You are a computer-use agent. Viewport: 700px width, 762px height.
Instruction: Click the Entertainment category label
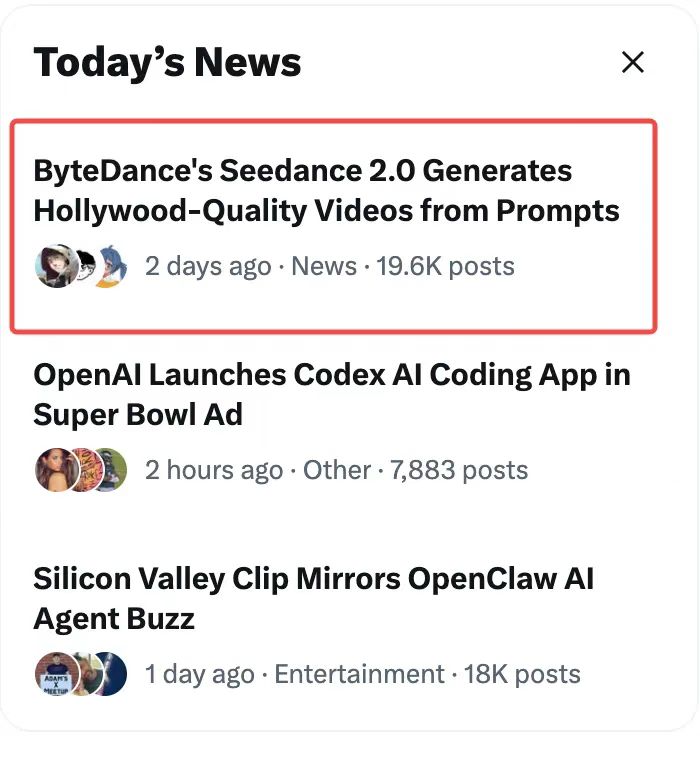click(359, 674)
